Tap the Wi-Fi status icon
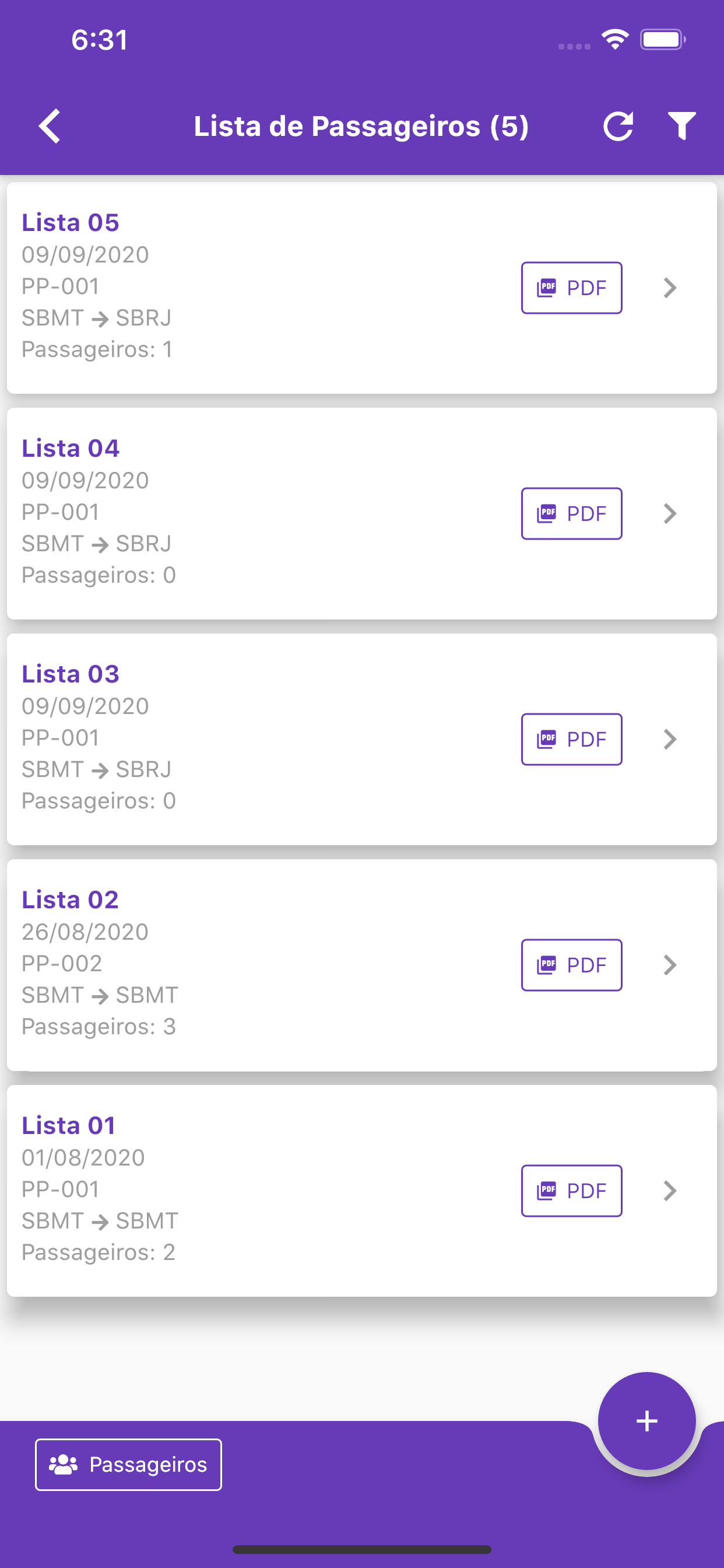 click(x=615, y=40)
